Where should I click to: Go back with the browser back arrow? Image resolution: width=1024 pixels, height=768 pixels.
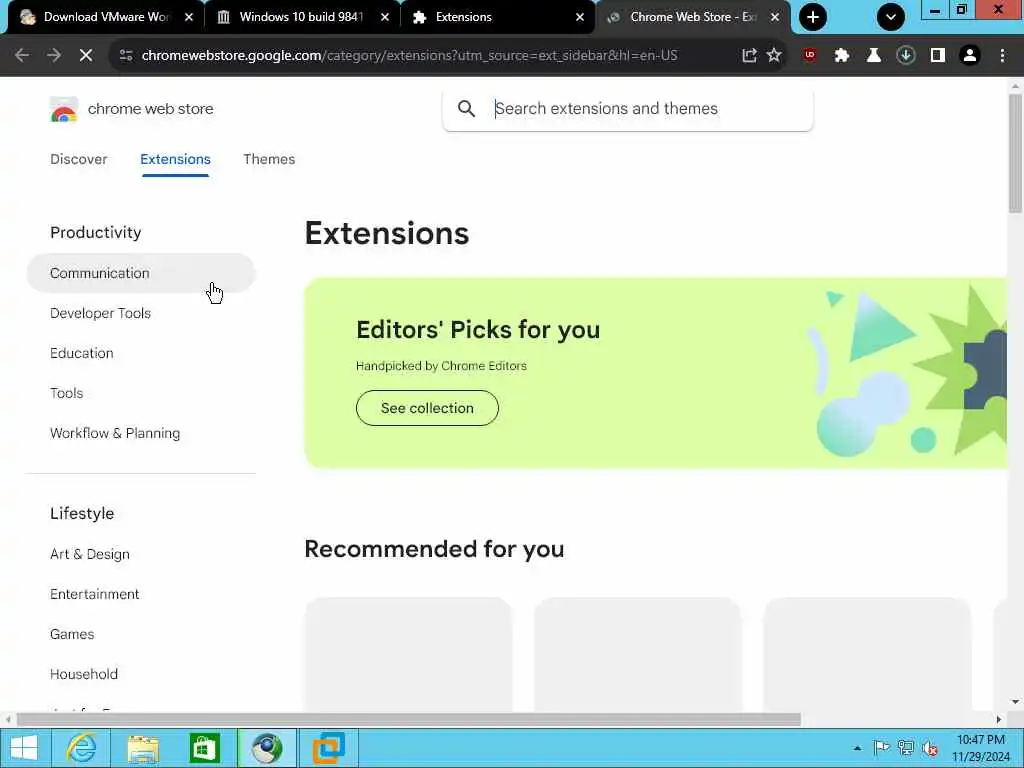tap(22, 56)
